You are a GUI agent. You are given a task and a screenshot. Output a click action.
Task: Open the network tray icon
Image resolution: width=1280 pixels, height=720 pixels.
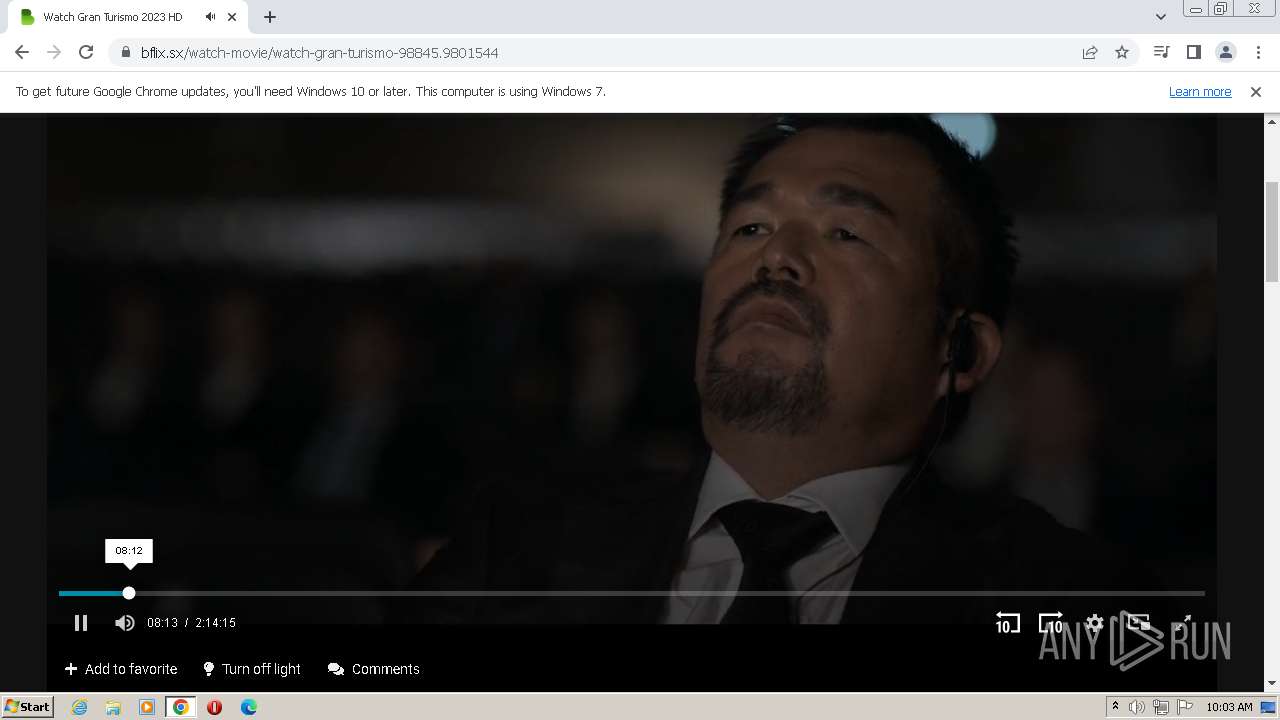point(1161,707)
